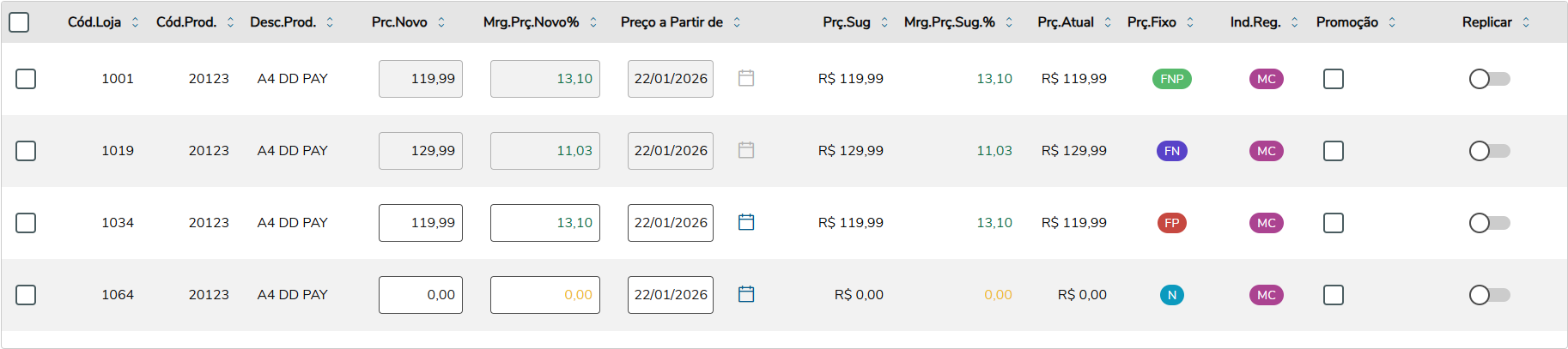Sort by the Prç.Atual column arrows

coord(1108,22)
